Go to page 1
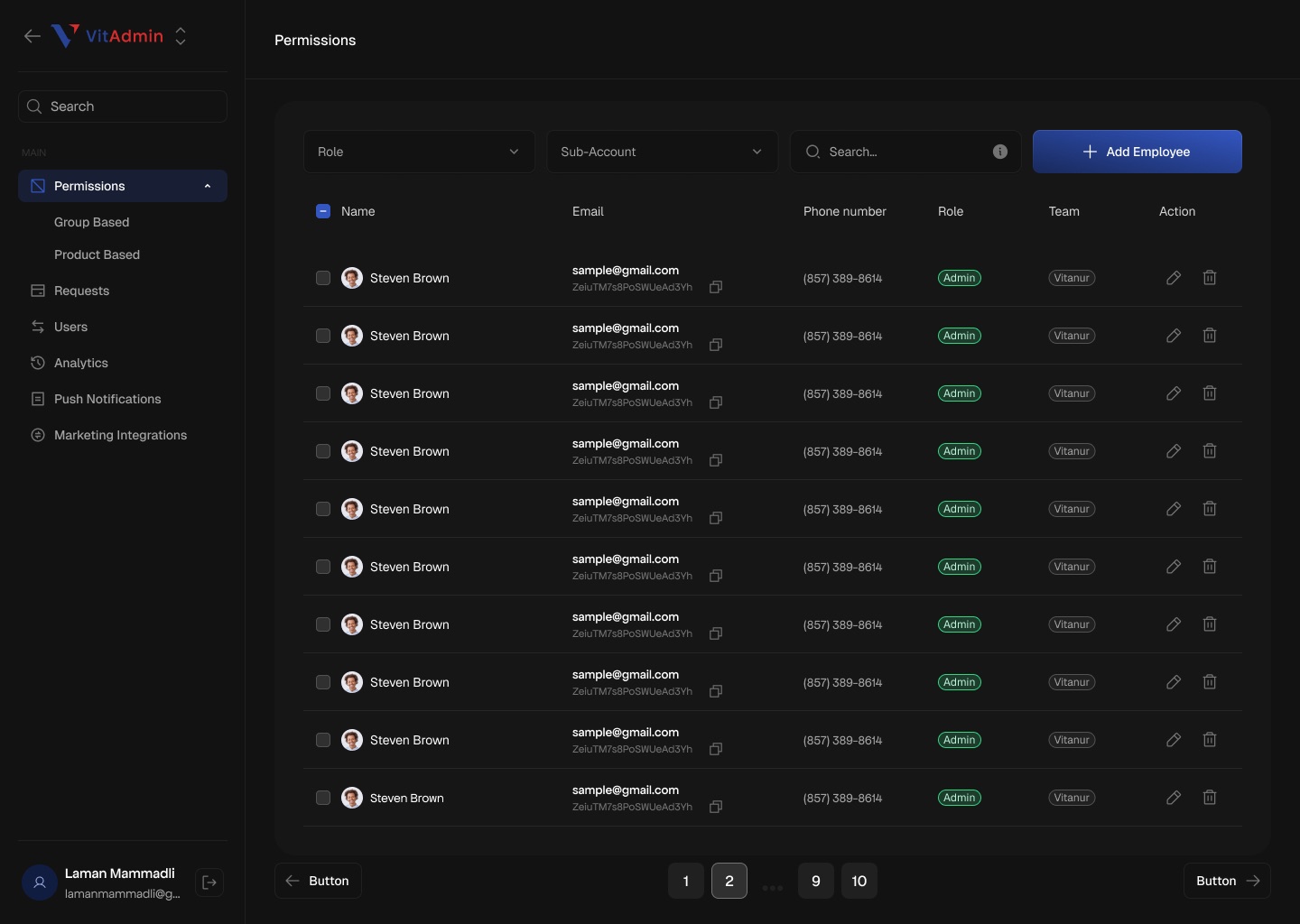 click(686, 881)
